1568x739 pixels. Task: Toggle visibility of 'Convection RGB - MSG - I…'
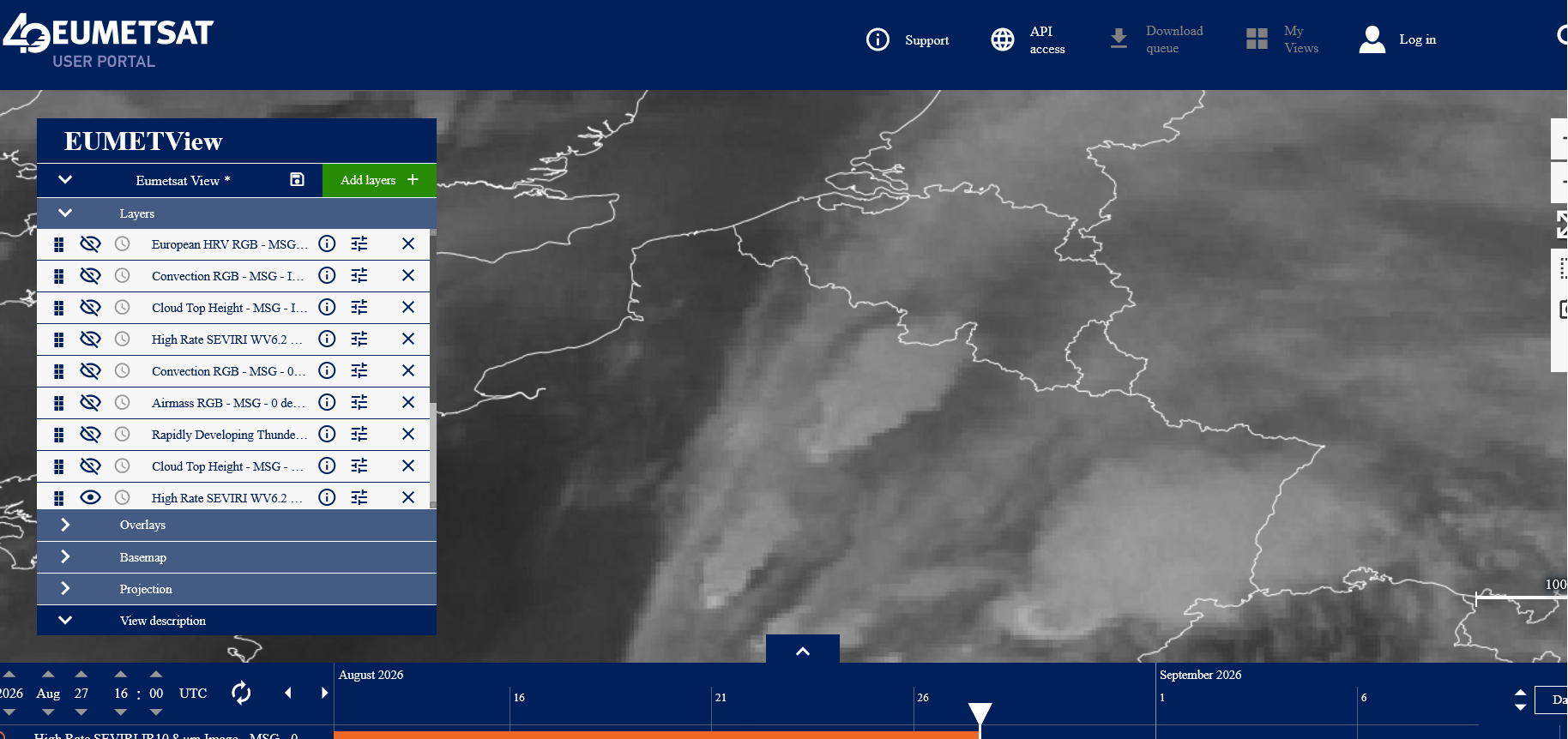(x=90, y=275)
